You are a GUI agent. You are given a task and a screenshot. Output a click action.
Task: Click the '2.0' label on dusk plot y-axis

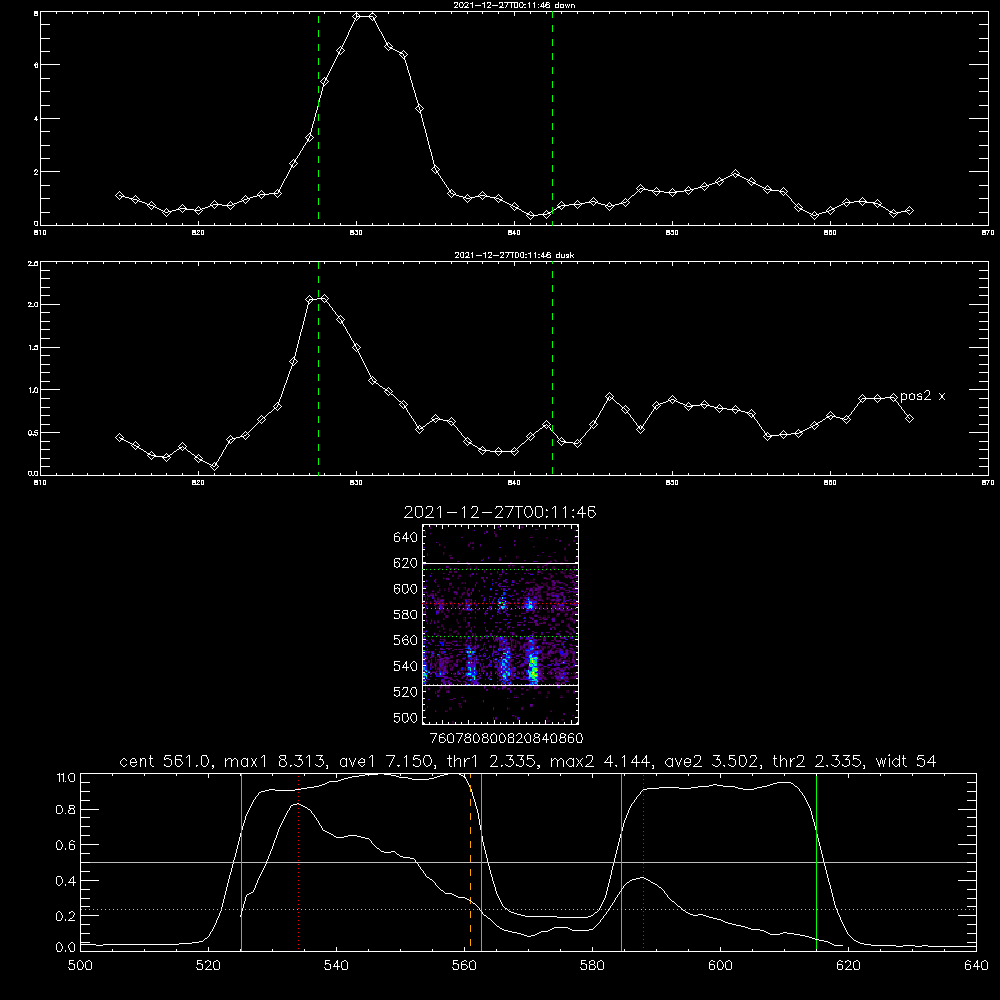click(33, 305)
